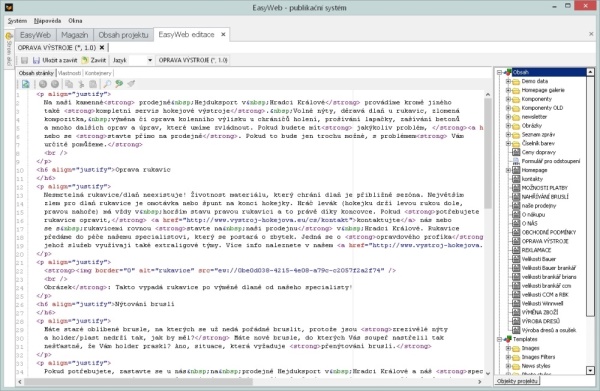This screenshot has height=391, width=600.
Task: Open the Nápověda menu
Action: pyautogui.click(x=47, y=21)
